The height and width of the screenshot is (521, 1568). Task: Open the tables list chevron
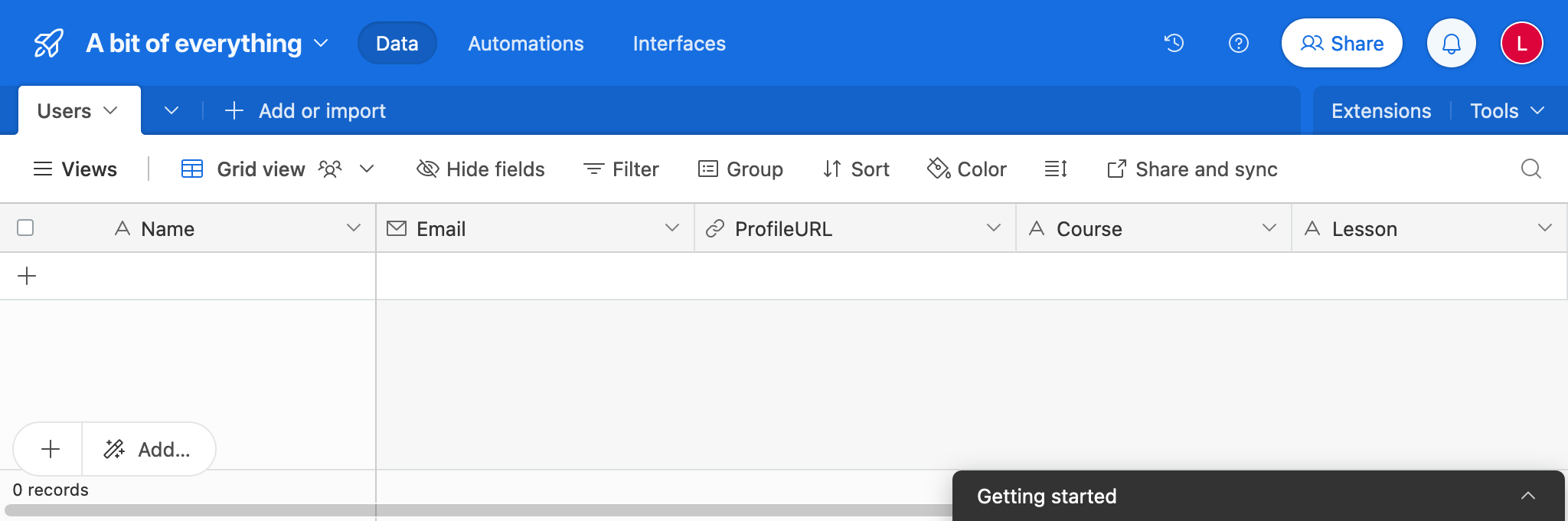coord(171,110)
